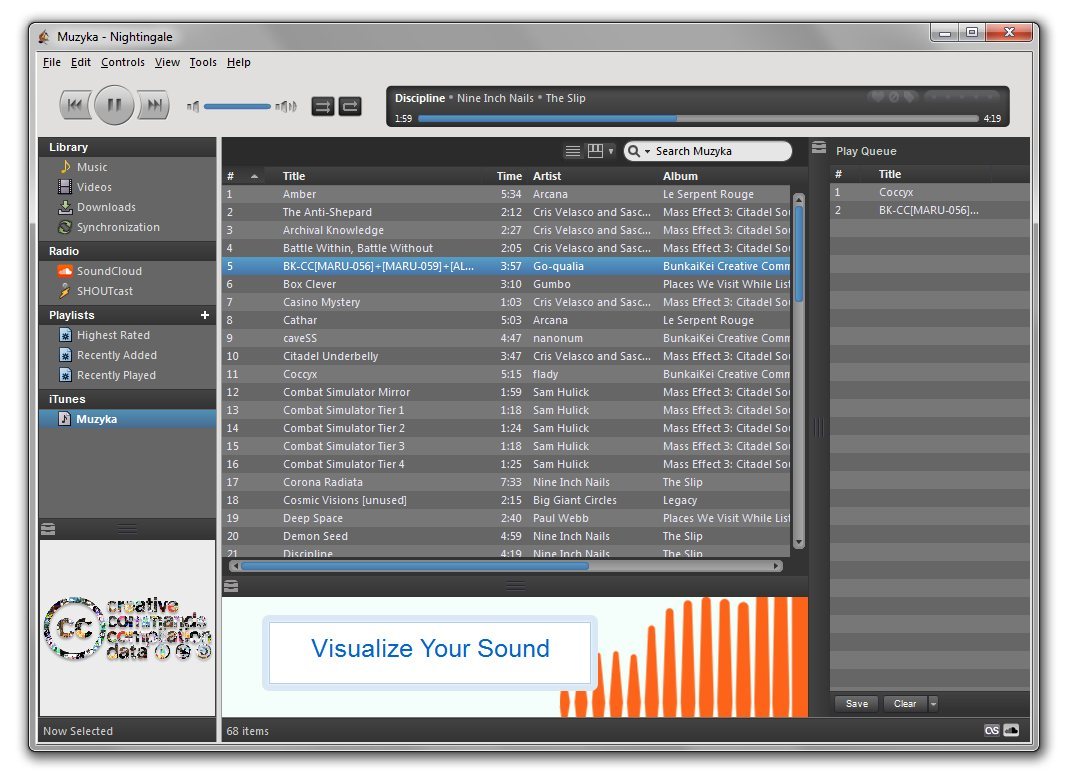The width and height of the screenshot is (1073, 782).
Task: Click the heart icon in the now-playing panel
Action: point(877,97)
